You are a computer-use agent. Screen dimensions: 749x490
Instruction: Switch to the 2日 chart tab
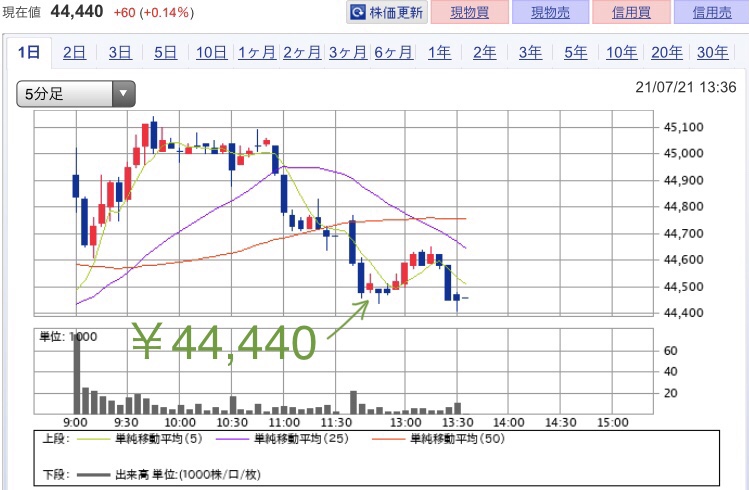tap(75, 52)
